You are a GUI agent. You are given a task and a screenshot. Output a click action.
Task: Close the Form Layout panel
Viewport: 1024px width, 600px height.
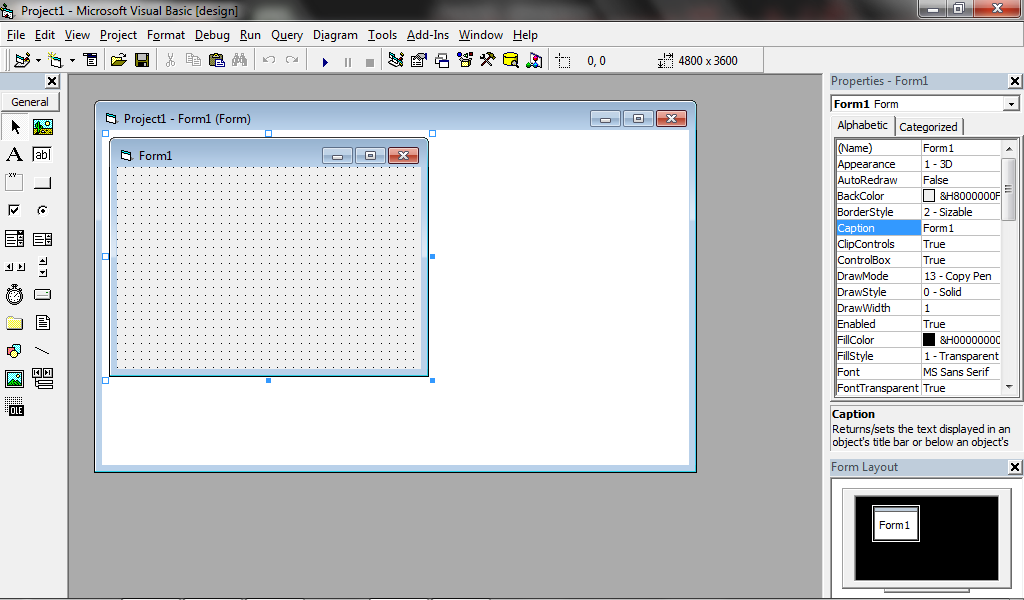pyautogui.click(x=1014, y=467)
